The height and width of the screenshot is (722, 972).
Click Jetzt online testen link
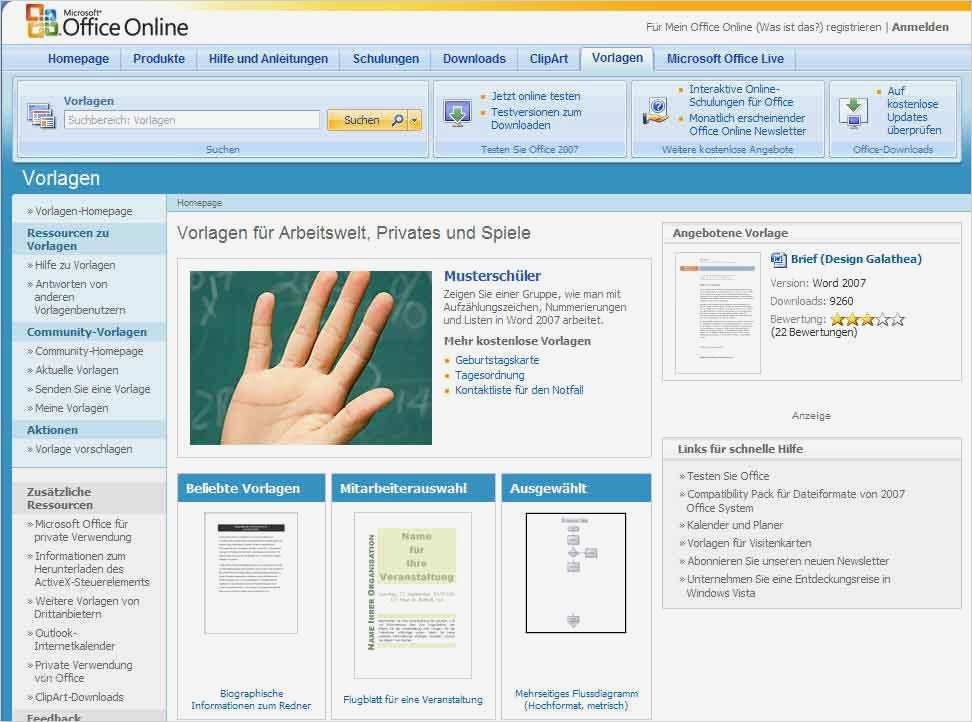tap(536, 96)
